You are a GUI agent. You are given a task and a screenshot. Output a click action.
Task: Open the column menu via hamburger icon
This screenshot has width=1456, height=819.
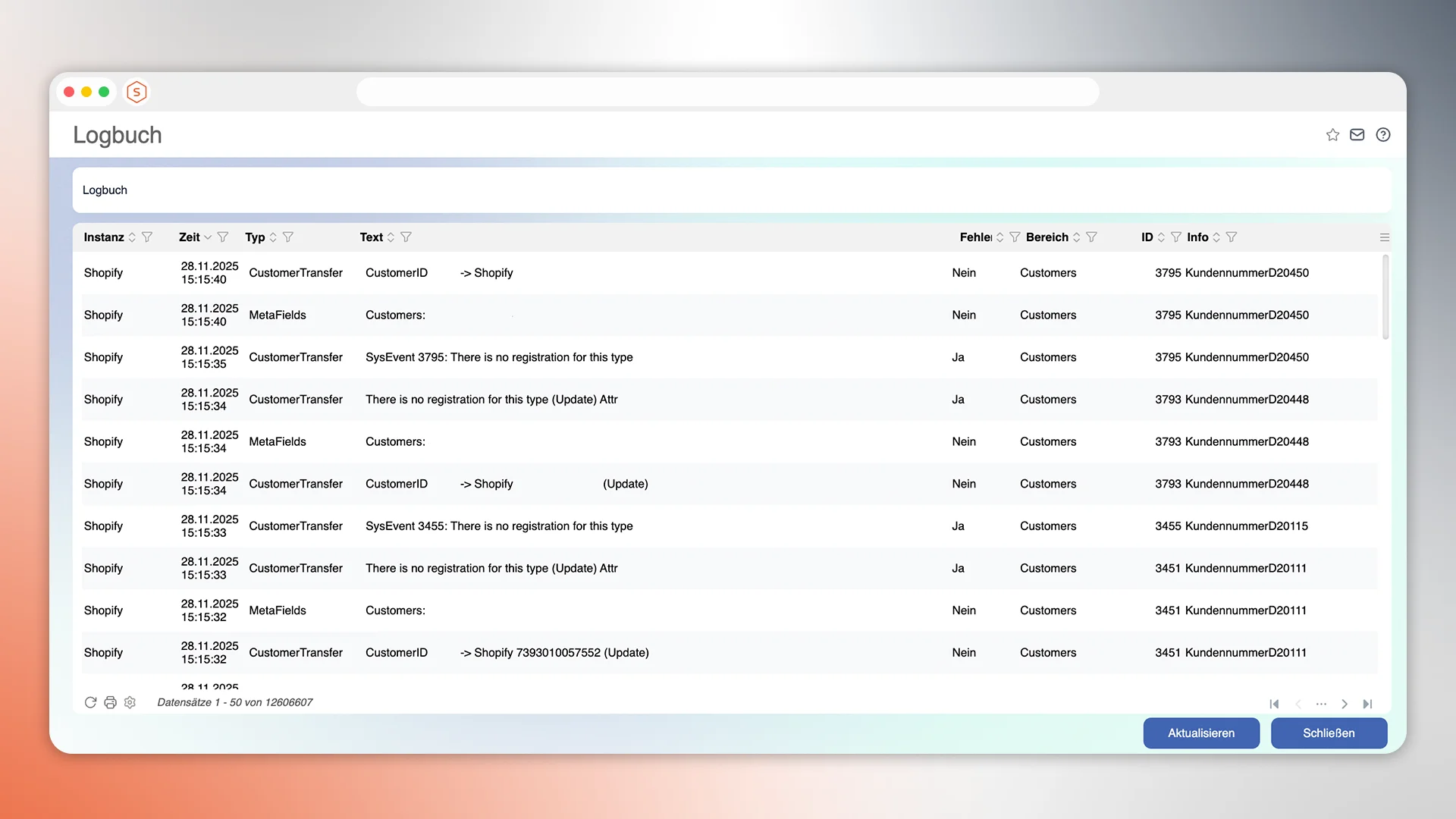tap(1385, 237)
